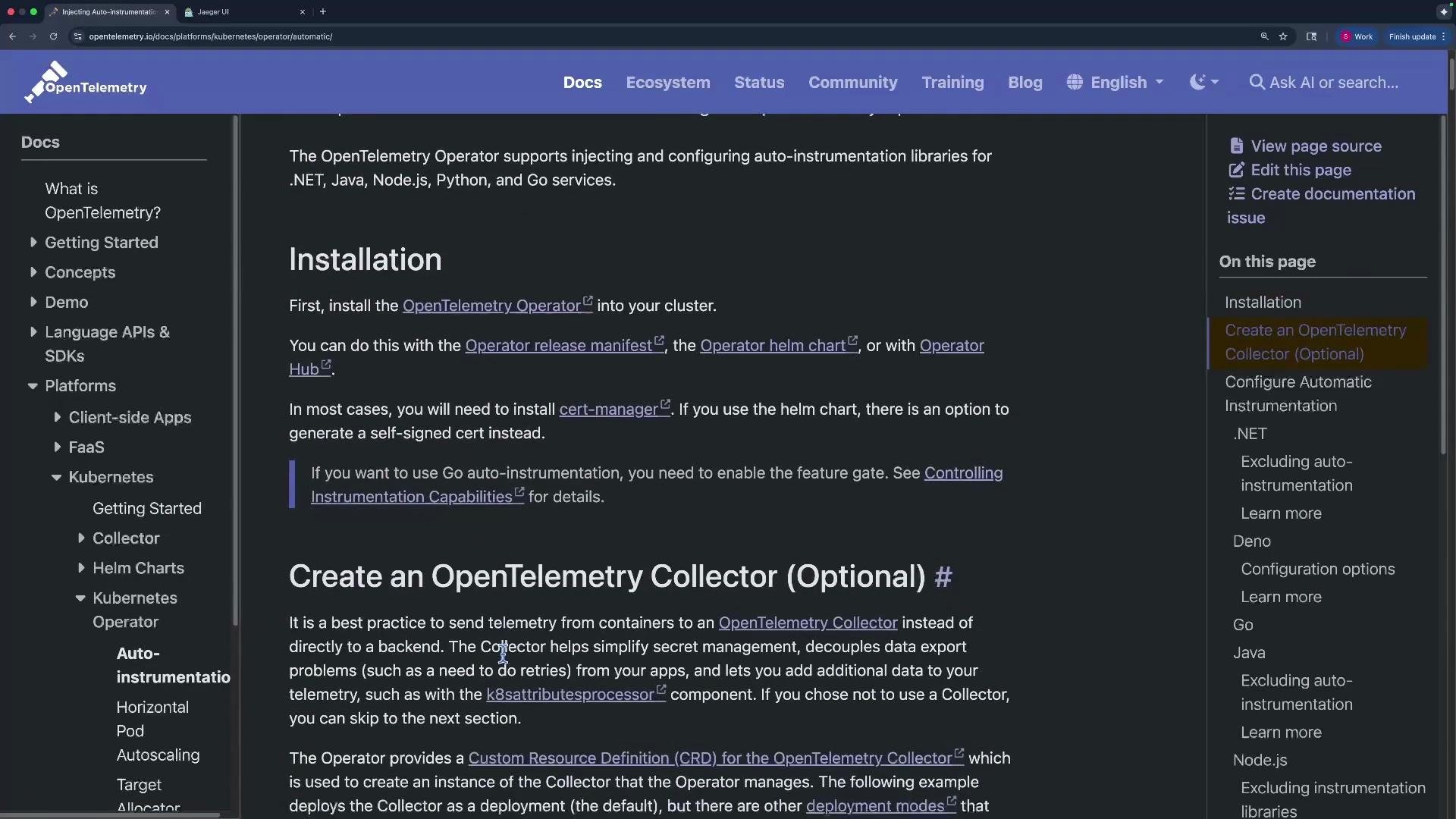This screenshot has width=1456, height=819.
Task: Open What is OpenTelemetry? page
Action: (x=102, y=200)
